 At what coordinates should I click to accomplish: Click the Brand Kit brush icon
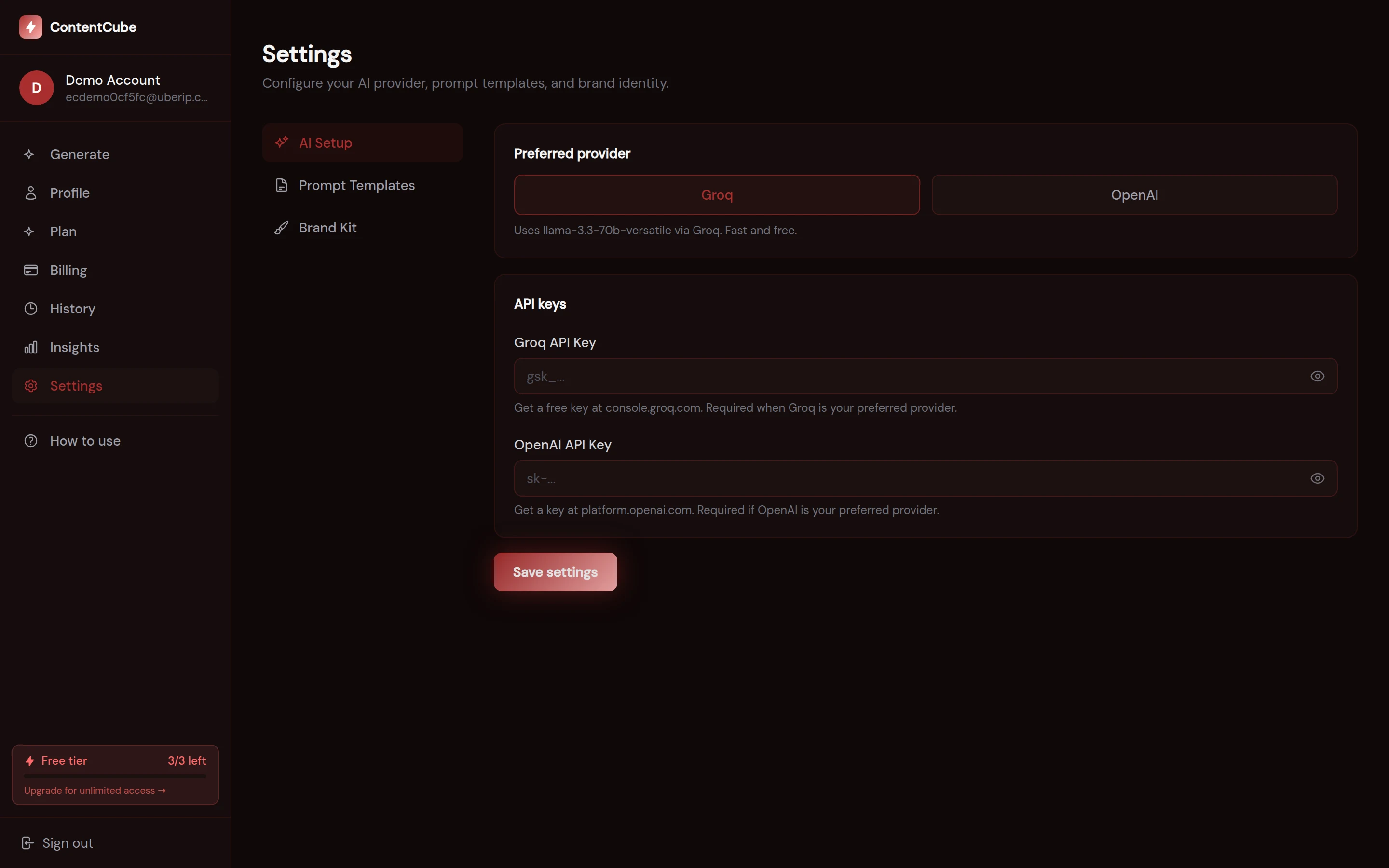tap(281, 228)
